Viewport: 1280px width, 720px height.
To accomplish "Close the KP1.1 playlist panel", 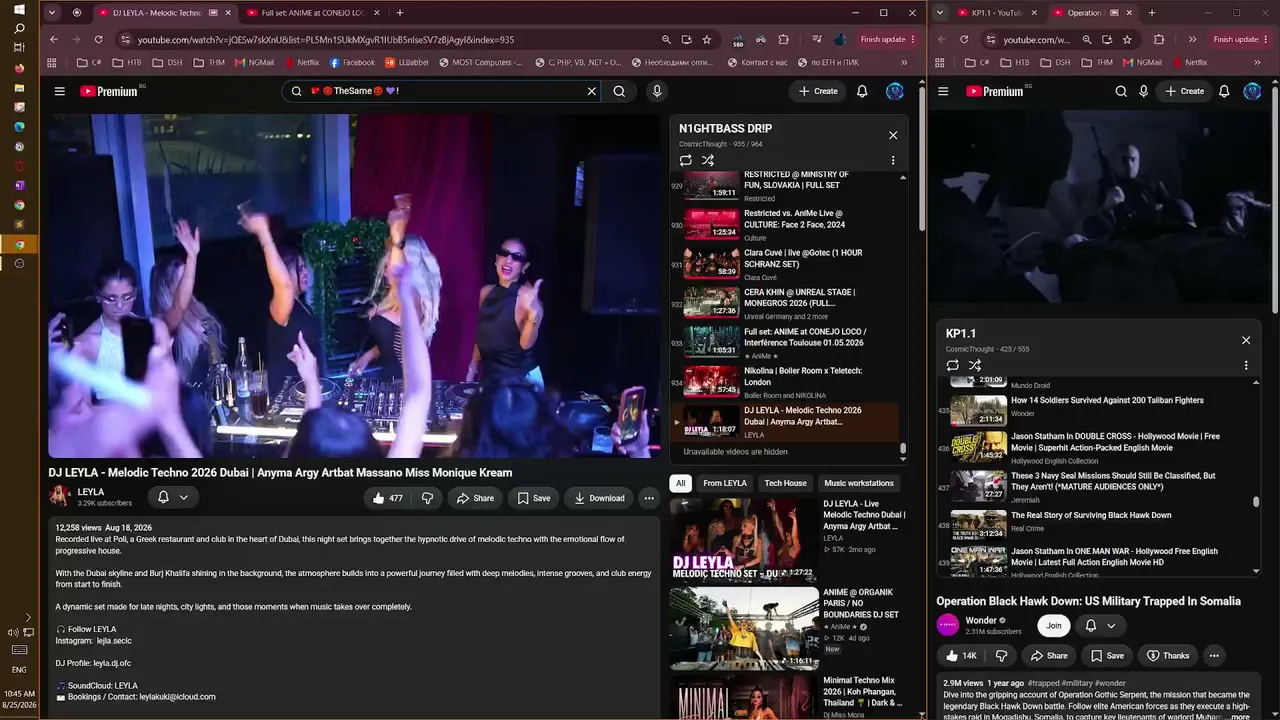I will click(1246, 340).
